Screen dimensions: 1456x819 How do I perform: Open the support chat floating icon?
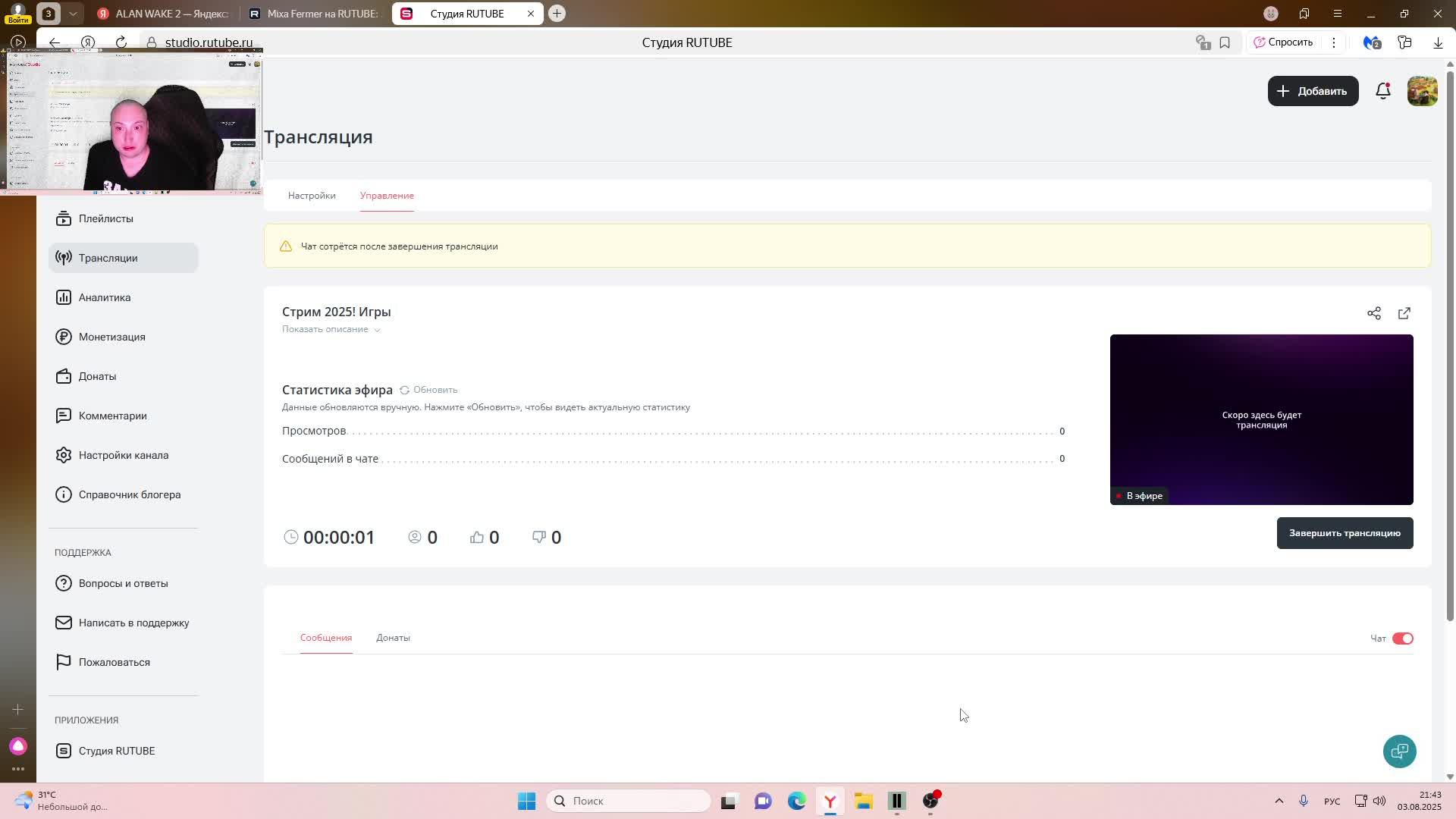[x=1399, y=751]
